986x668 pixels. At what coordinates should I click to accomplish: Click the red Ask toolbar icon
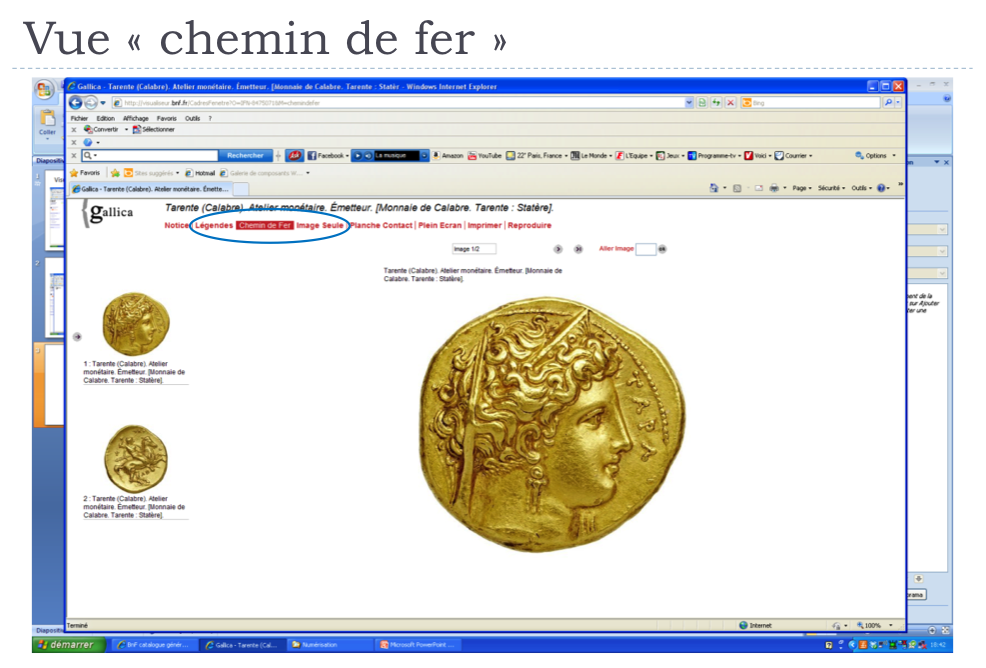[294, 155]
